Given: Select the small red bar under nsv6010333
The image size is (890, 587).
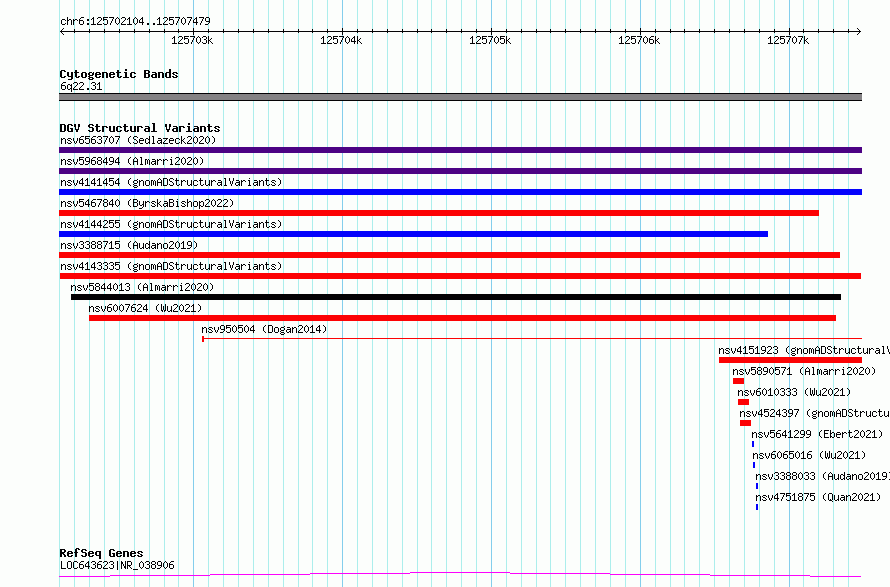Looking at the screenshot, I should tap(744, 402).
